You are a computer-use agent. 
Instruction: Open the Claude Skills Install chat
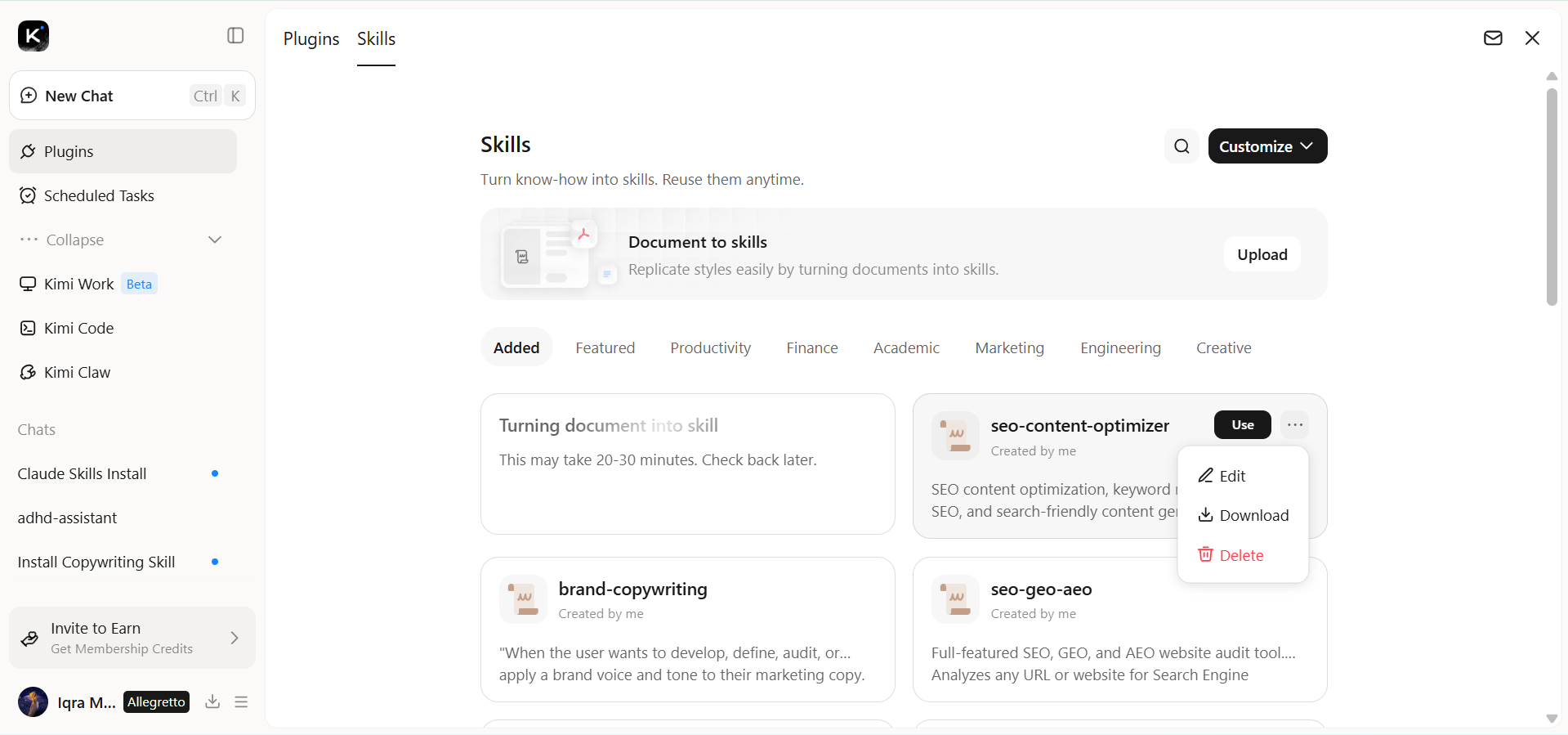pyautogui.click(x=123, y=473)
